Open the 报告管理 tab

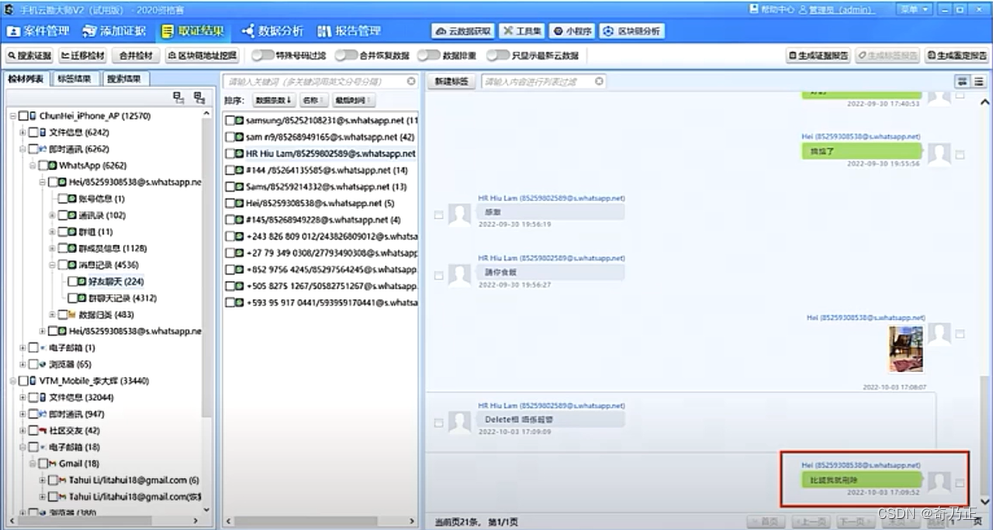coord(349,31)
